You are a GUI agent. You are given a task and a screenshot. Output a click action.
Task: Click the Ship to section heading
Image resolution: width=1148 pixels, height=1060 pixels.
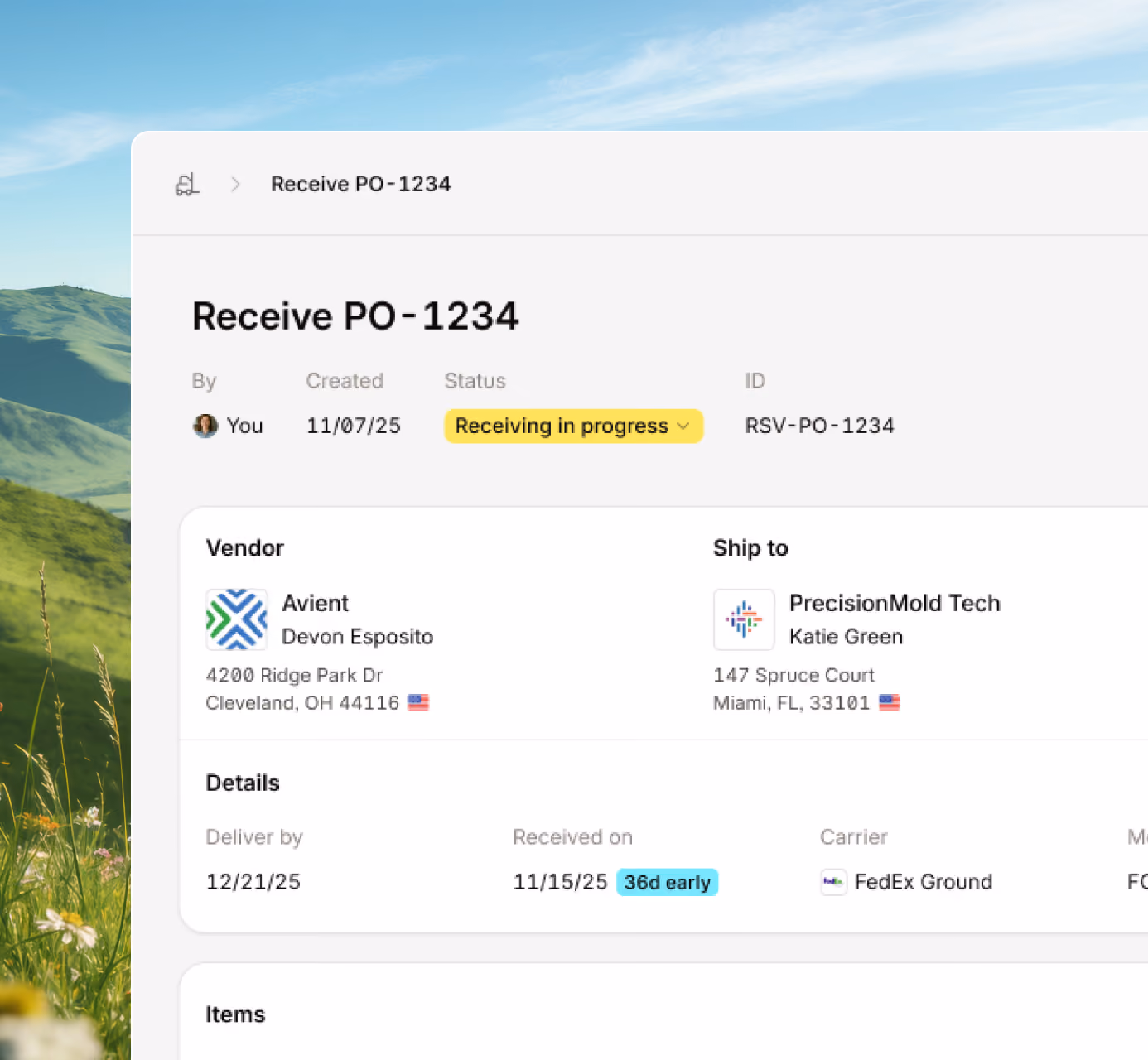tap(750, 547)
